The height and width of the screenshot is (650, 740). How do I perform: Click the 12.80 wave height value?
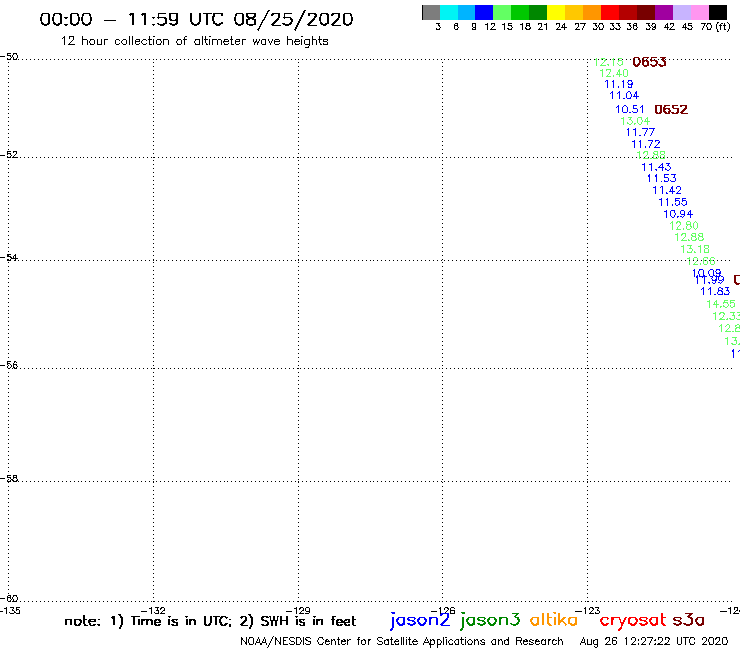click(684, 226)
